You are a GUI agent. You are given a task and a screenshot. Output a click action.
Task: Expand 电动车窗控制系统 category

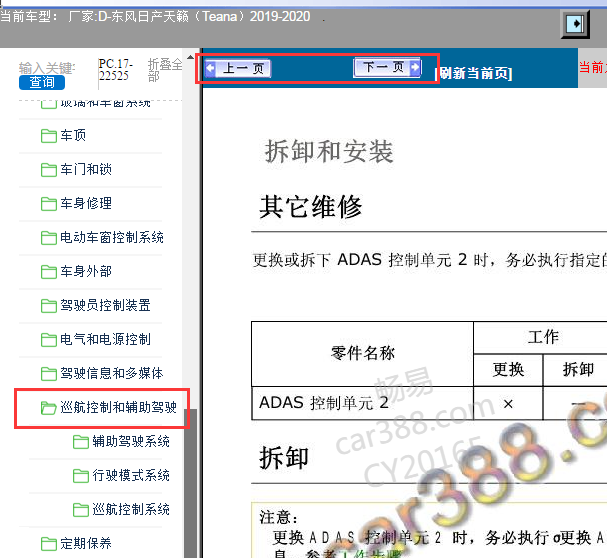(112, 237)
